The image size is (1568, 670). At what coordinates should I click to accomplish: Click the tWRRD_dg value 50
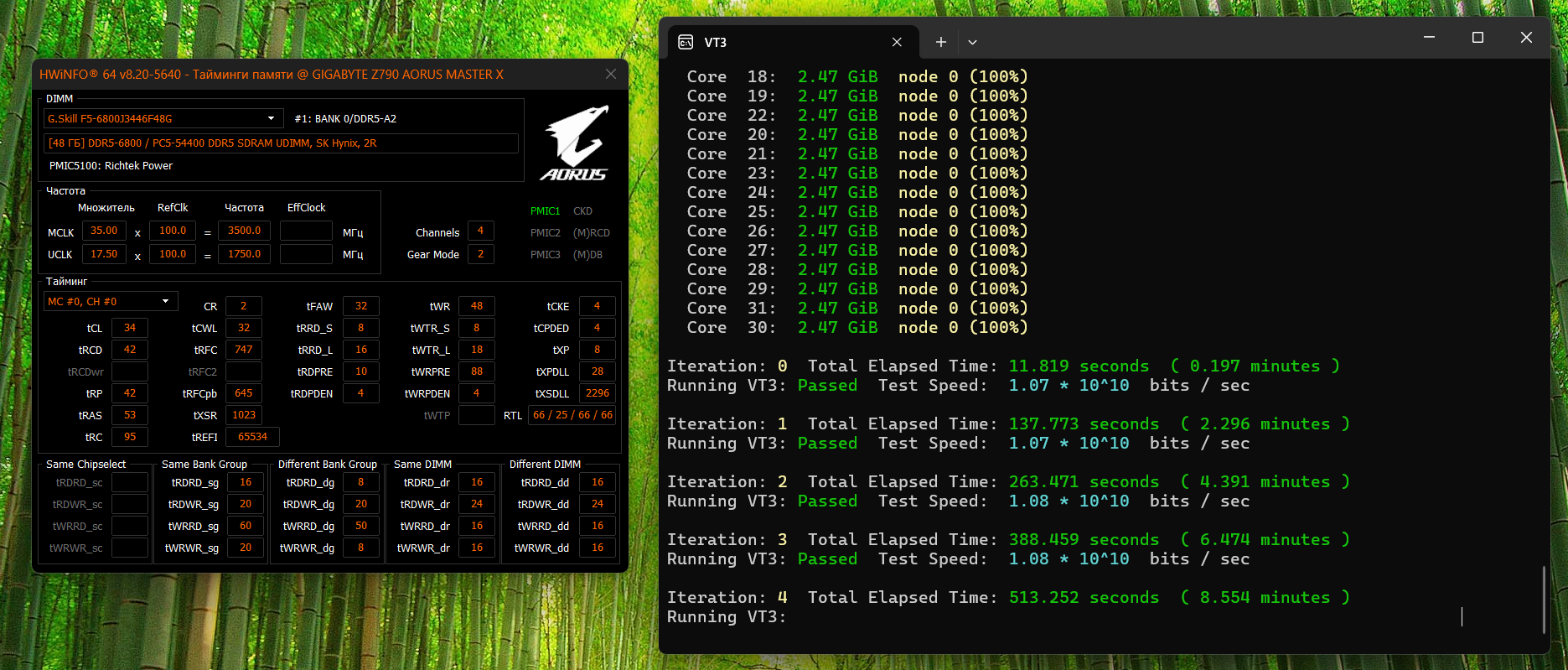coord(361,526)
